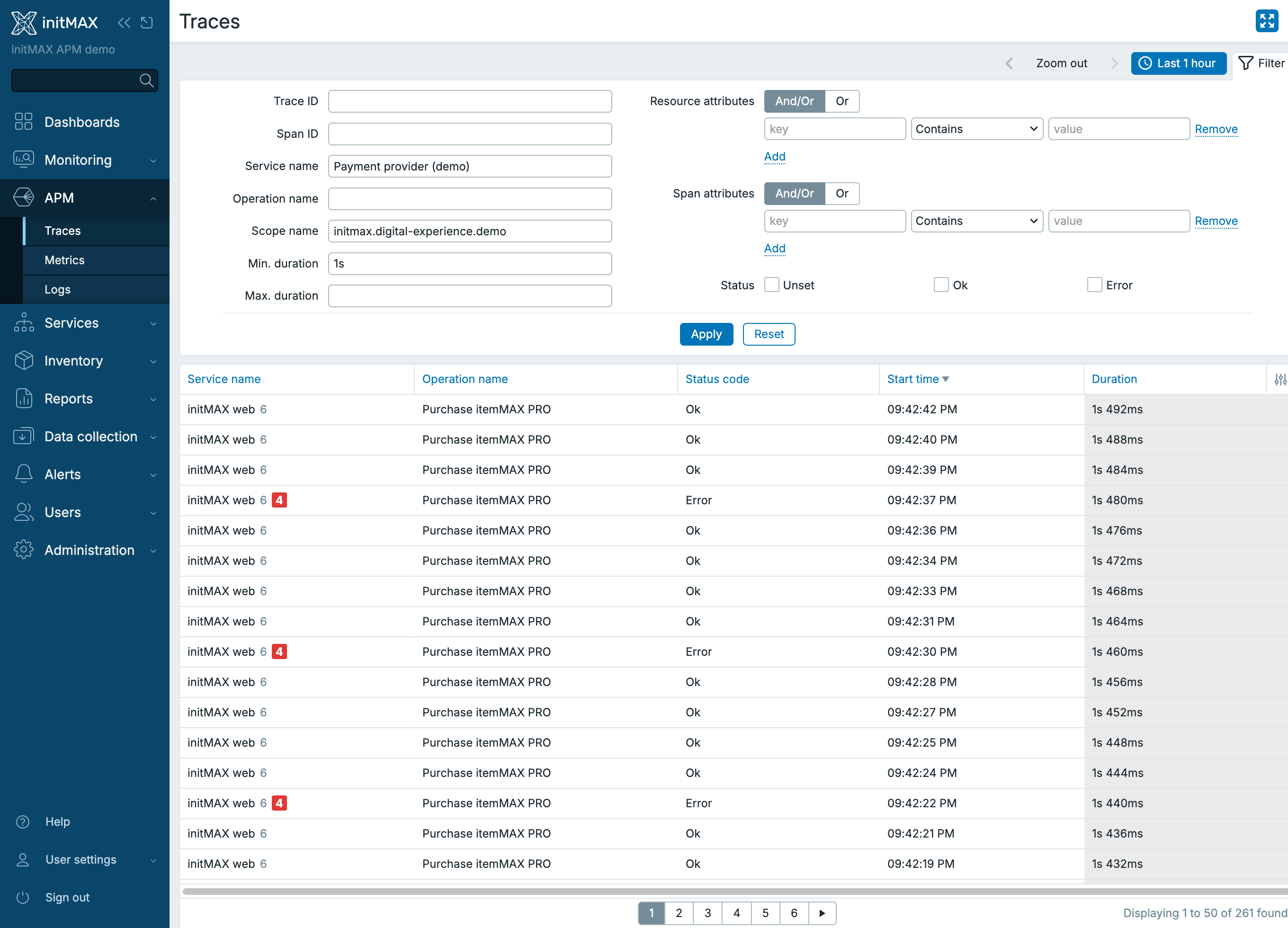Open Dashboards via its grid icon
Screen dimensions: 1288x928
click(23, 122)
